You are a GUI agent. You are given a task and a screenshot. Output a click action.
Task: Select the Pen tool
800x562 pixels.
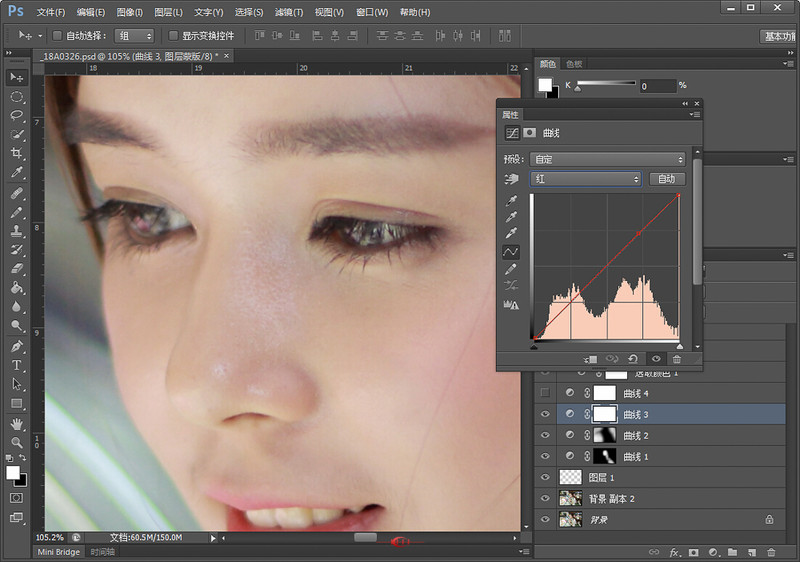(x=16, y=346)
